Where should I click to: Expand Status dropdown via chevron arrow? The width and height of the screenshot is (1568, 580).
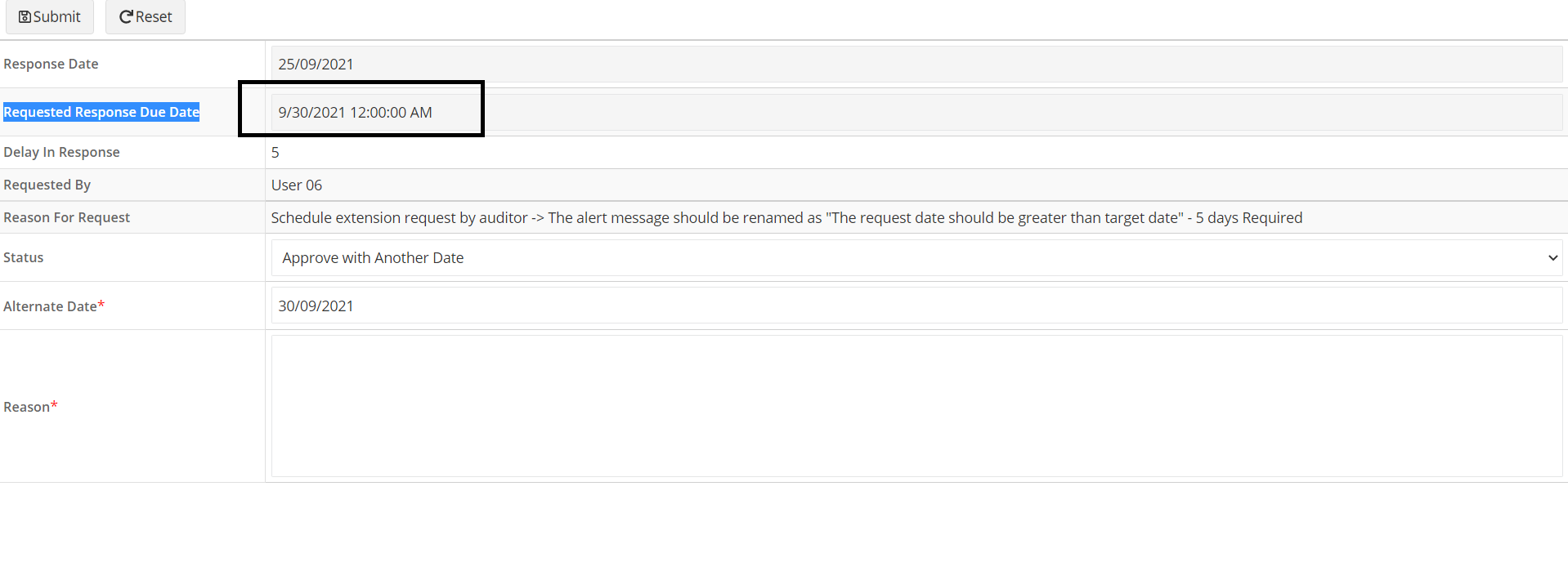1552,257
